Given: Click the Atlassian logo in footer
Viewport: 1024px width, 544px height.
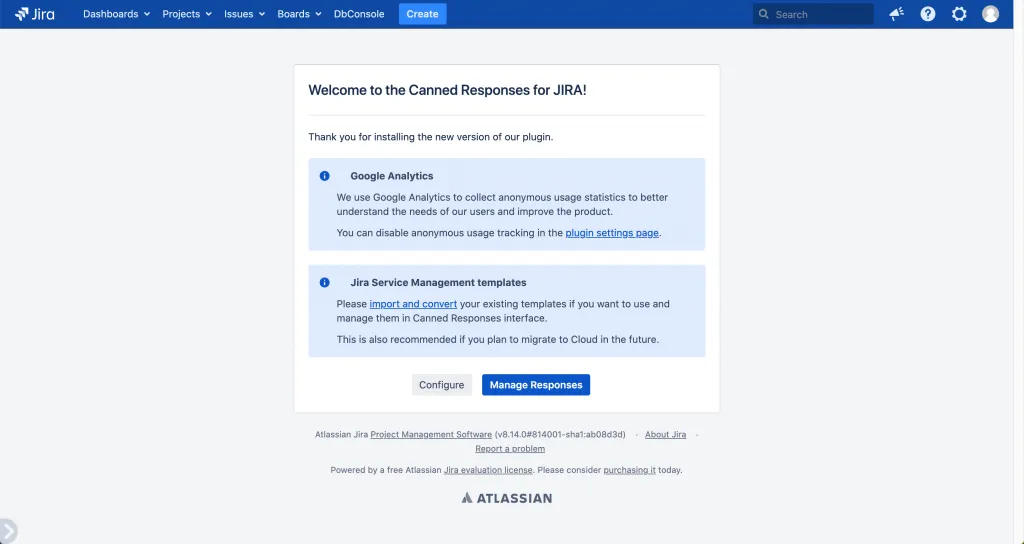Looking at the screenshot, I should [x=506, y=498].
